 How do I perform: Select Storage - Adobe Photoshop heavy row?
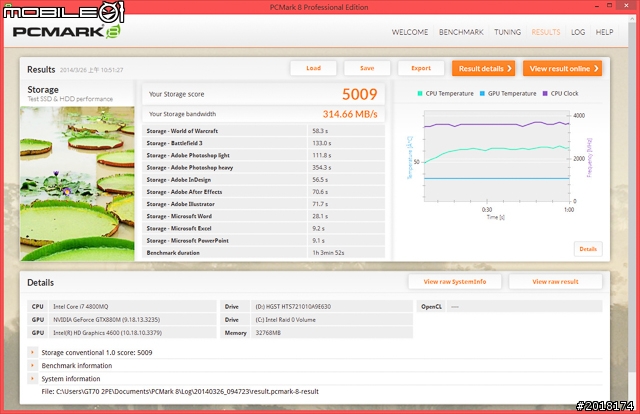(263, 168)
